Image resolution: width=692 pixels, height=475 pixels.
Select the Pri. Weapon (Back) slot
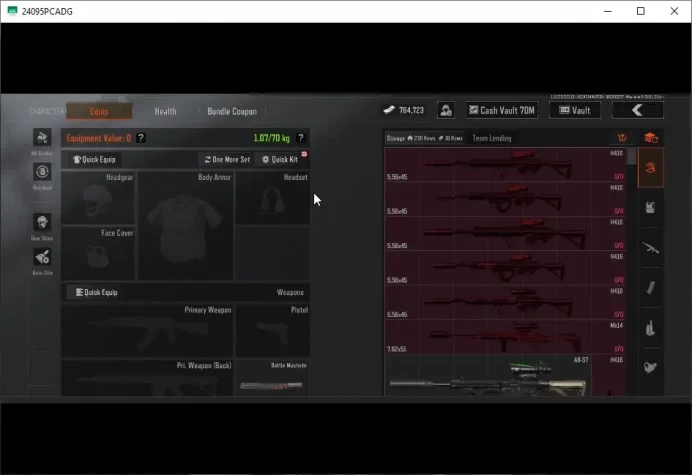[147, 378]
